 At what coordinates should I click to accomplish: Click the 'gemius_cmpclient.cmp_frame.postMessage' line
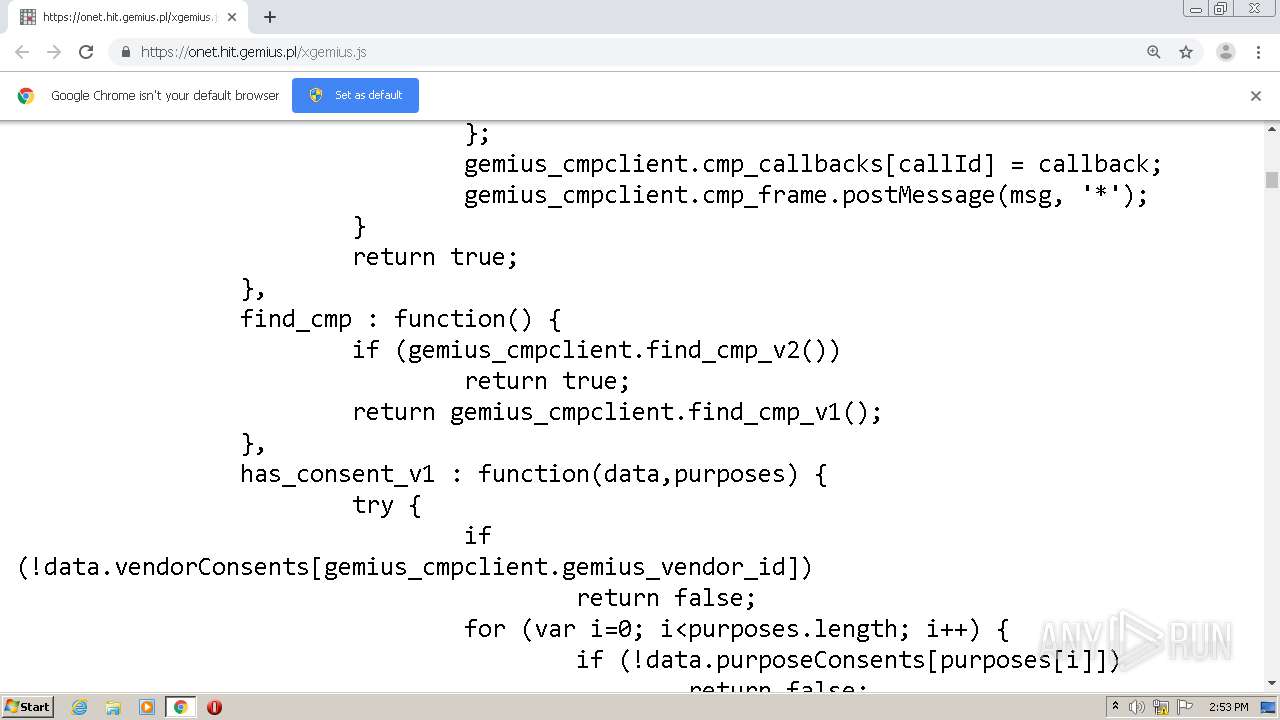pyautogui.click(x=806, y=195)
